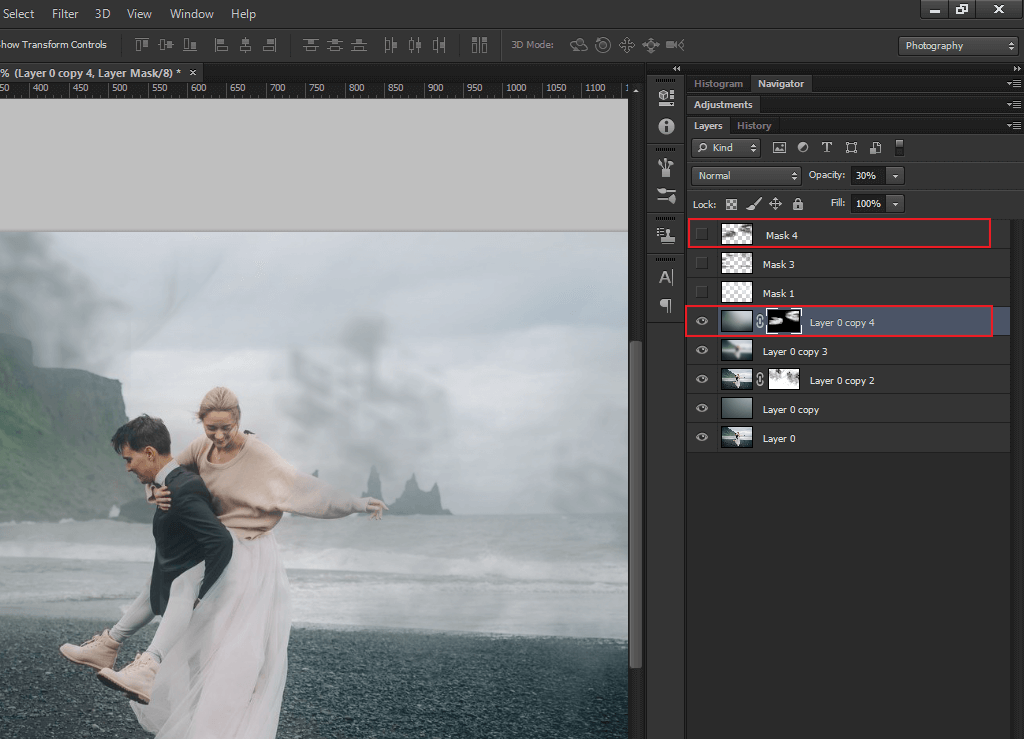Click Align bottom edges icon
The height and width of the screenshot is (739, 1024).
coord(190,44)
